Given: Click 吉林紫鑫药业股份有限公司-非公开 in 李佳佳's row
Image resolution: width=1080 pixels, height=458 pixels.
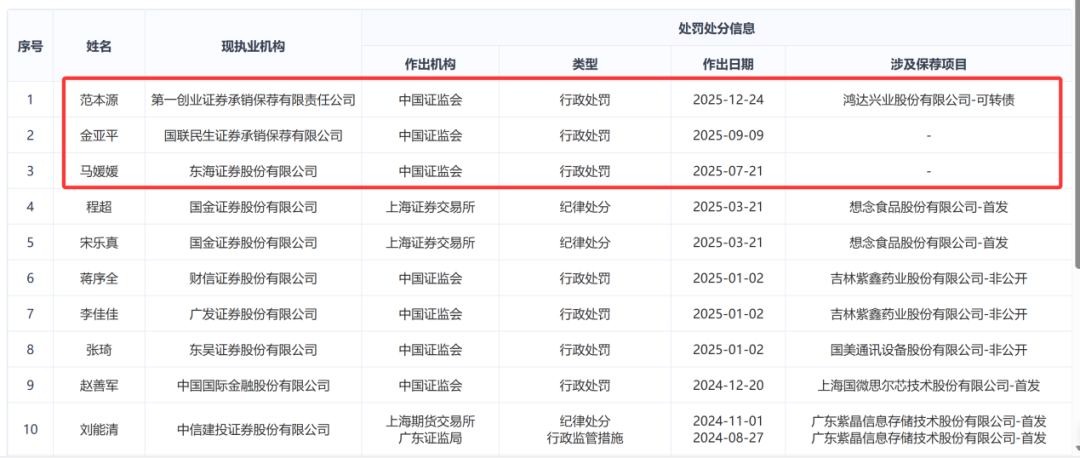Looking at the screenshot, I should click(928, 314).
